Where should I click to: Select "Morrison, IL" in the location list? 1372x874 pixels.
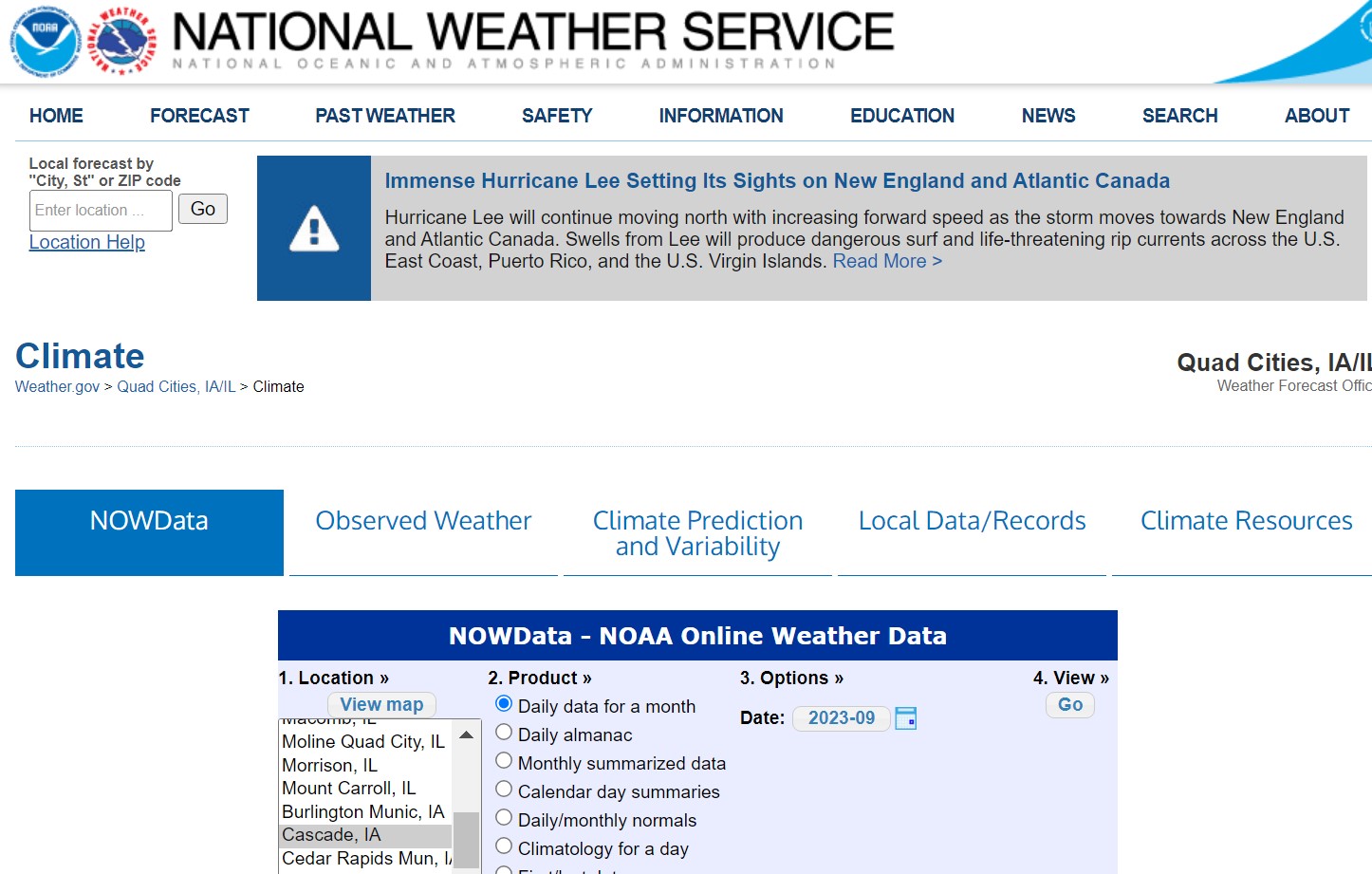coord(329,765)
